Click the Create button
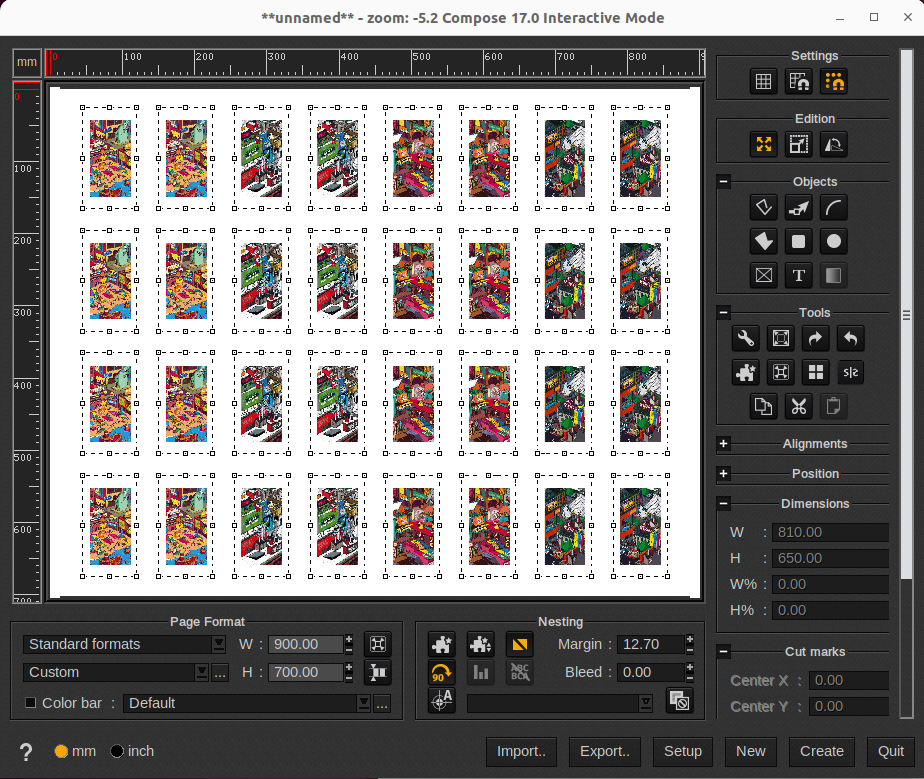The width and height of the screenshot is (924, 779). 821,751
